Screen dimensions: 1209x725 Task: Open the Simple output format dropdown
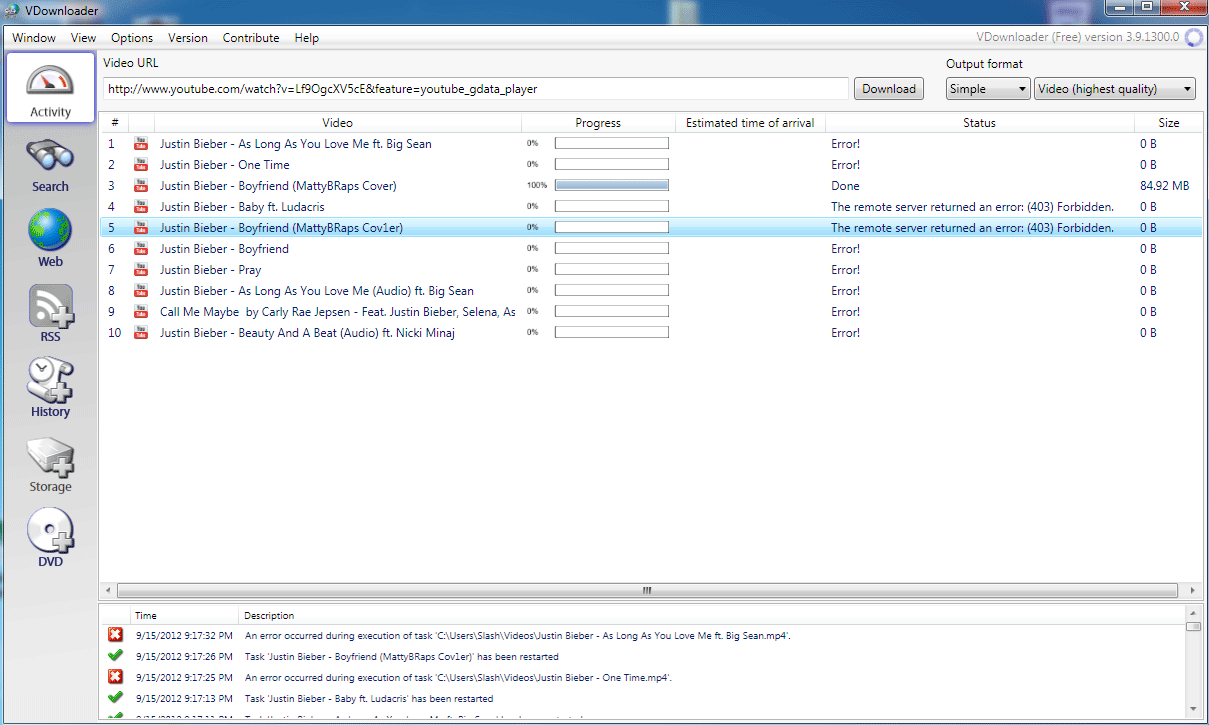coord(987,88)
